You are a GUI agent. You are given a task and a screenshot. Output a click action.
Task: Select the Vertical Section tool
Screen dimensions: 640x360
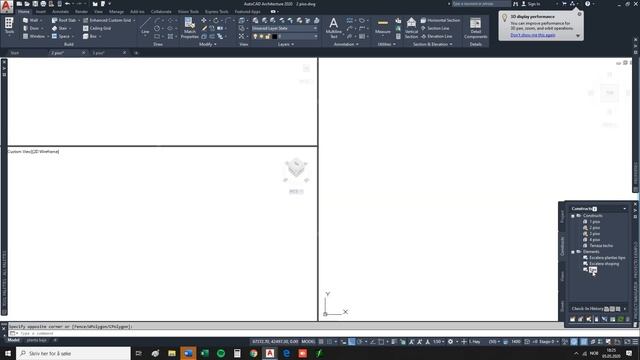(x=411, y=28)
